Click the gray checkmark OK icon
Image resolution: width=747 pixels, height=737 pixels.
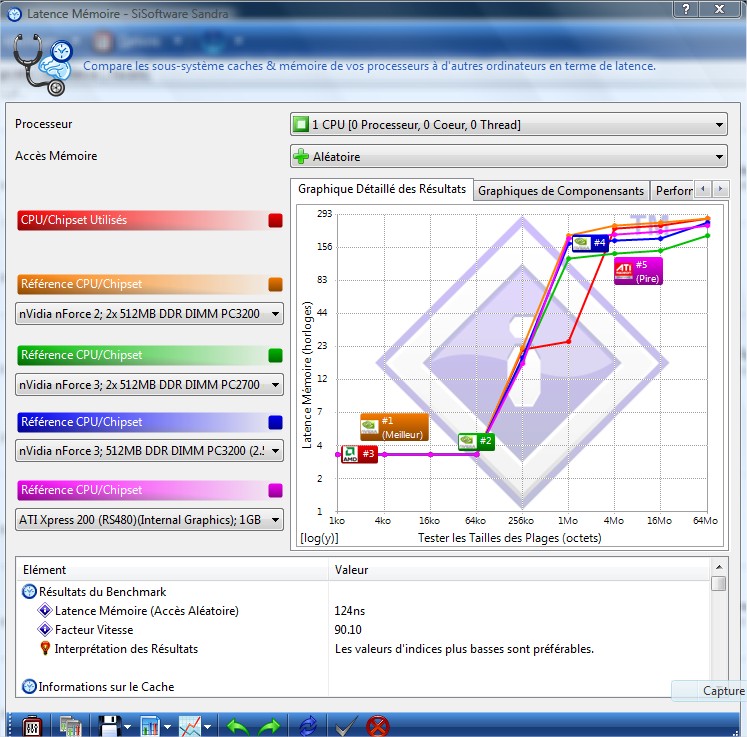(345, 727)
